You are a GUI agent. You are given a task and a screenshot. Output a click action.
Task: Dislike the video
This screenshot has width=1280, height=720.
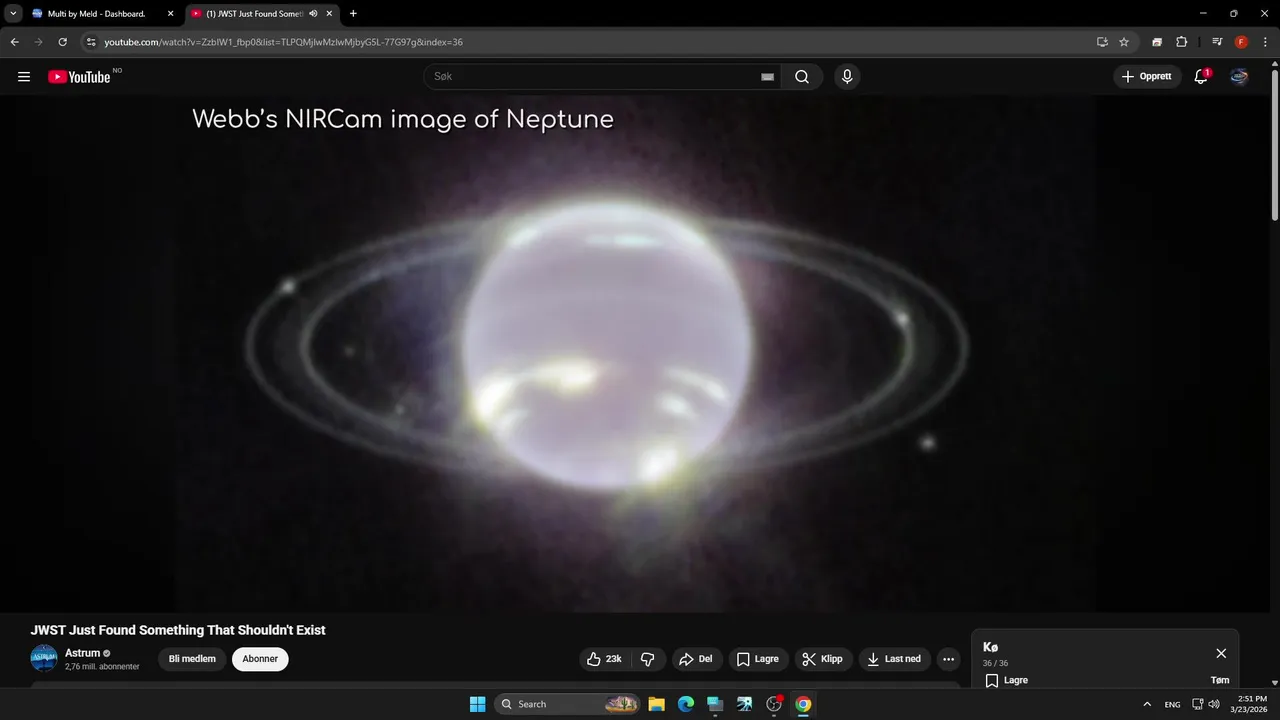pos(647,659)
